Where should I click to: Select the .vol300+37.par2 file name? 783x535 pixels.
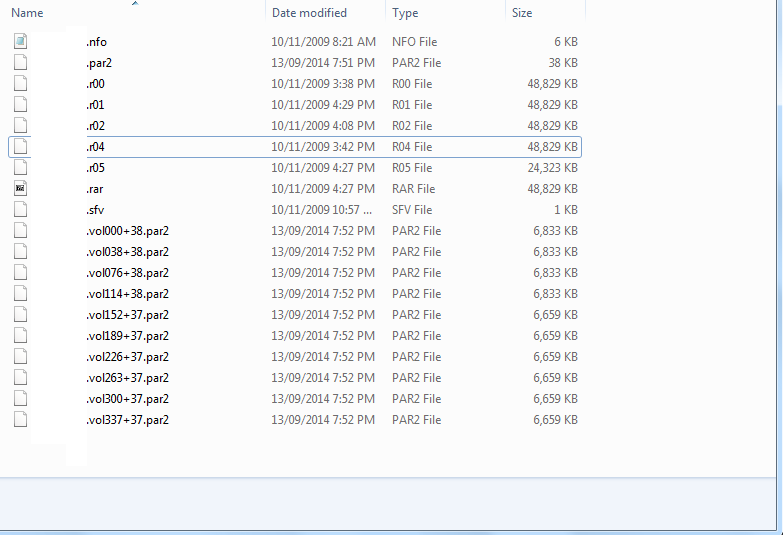point(127,399)
